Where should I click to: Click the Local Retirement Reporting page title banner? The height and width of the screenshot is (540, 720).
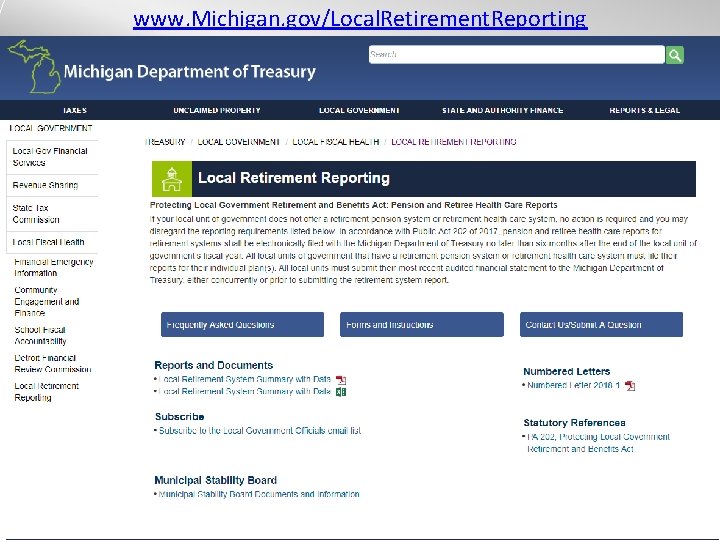click(424, 179)
